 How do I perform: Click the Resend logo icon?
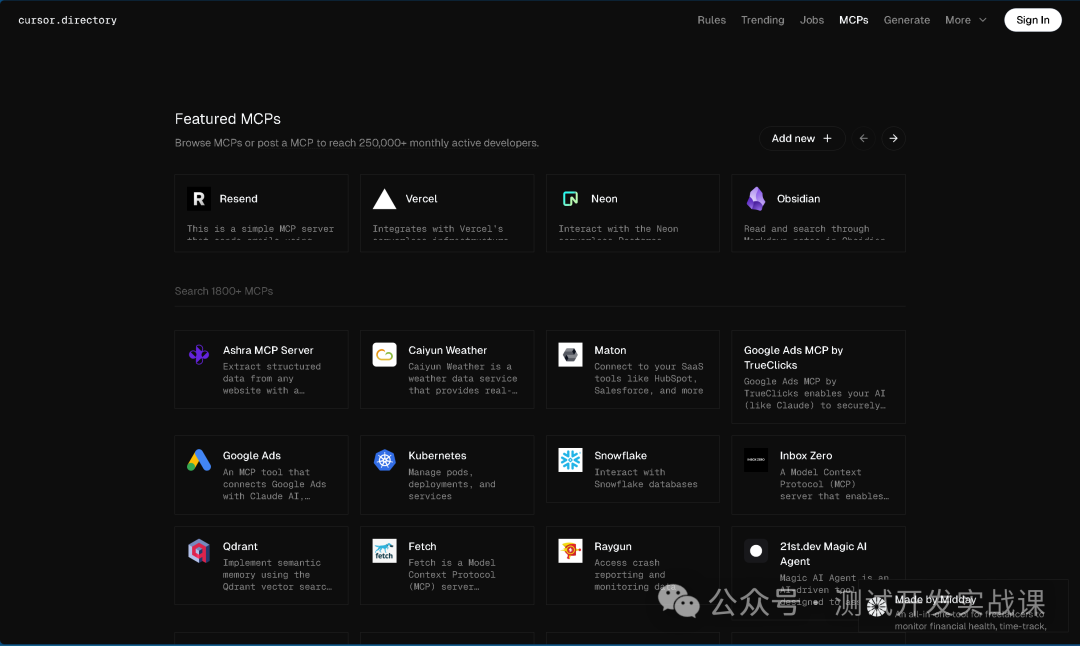(199, 199)
